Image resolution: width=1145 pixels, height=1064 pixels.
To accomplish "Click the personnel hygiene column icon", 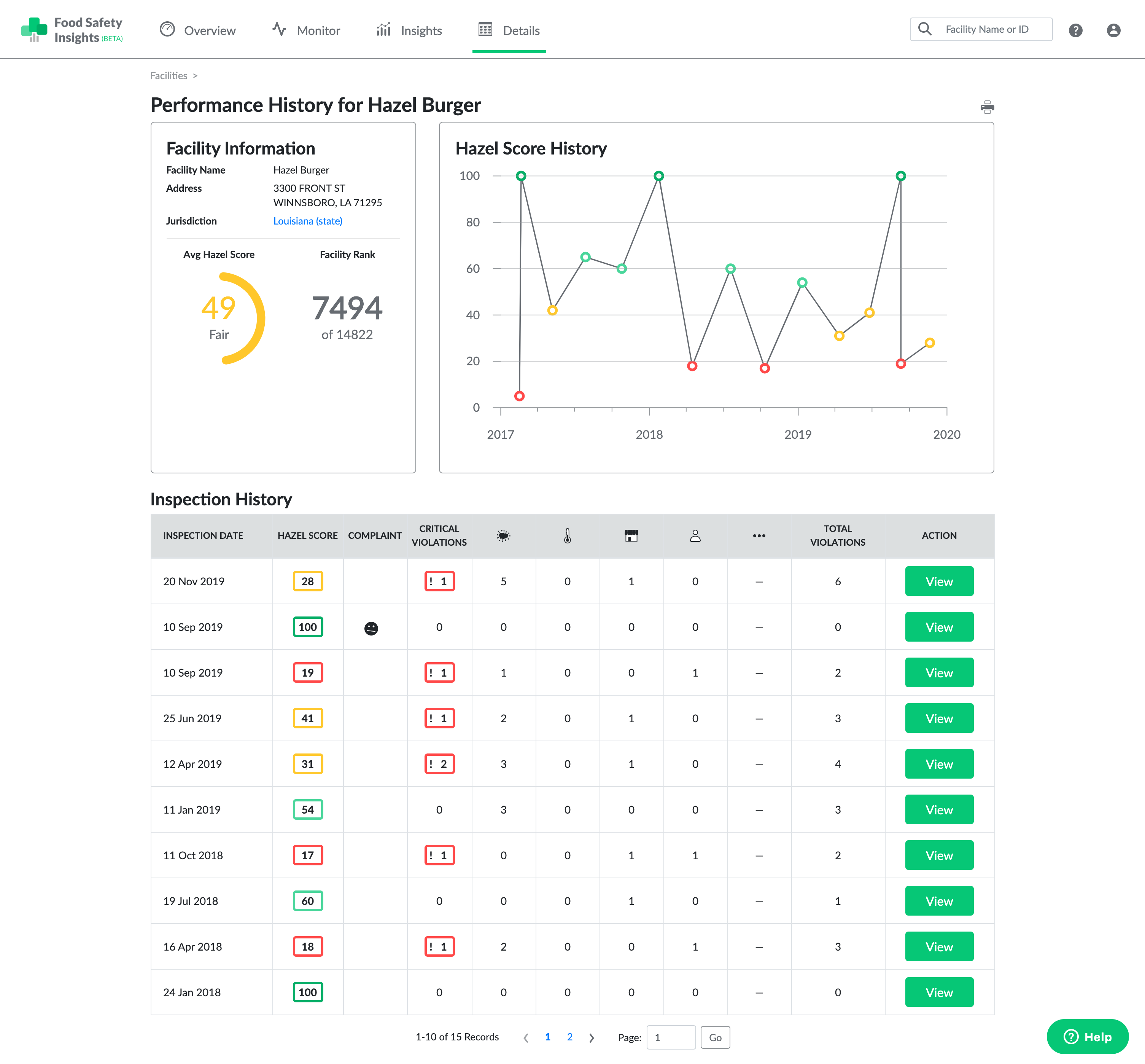I will (x=695, y=535).
